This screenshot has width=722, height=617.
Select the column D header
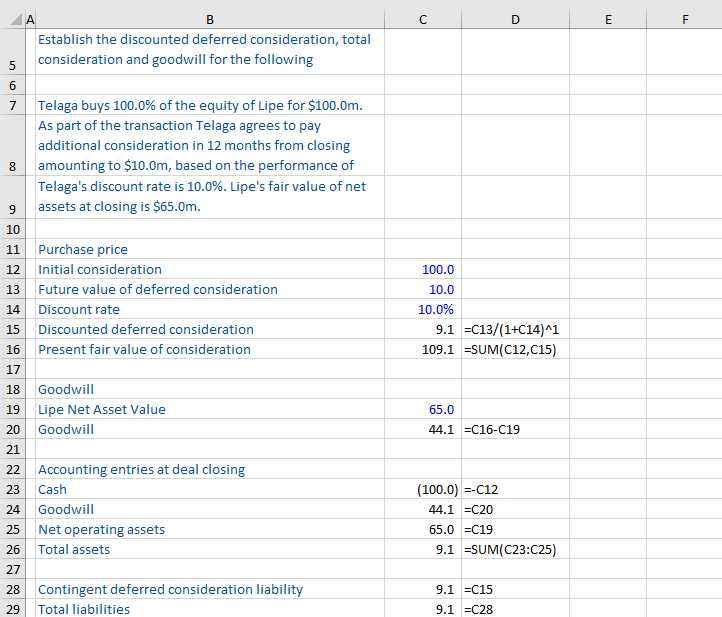pyautogui.click(x=515, y=17)
